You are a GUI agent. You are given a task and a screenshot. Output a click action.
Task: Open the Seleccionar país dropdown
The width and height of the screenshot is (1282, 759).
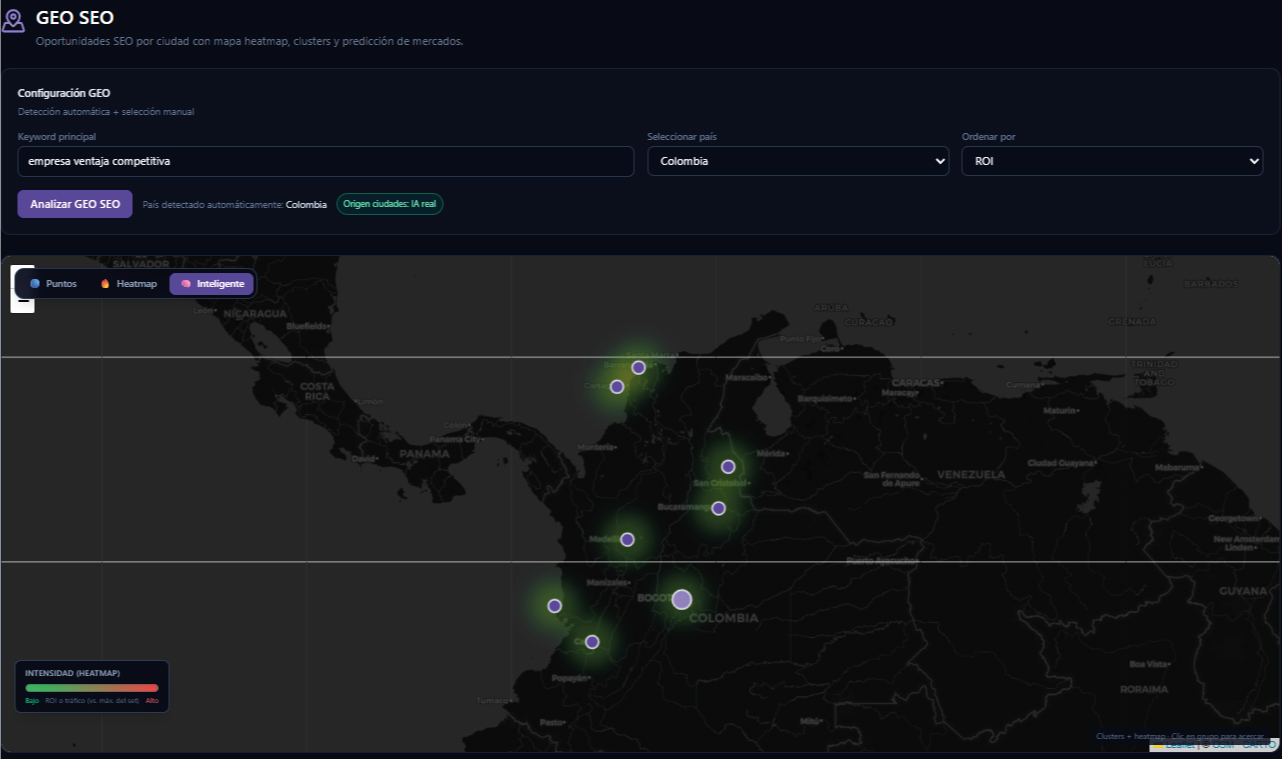click(798, 161)
